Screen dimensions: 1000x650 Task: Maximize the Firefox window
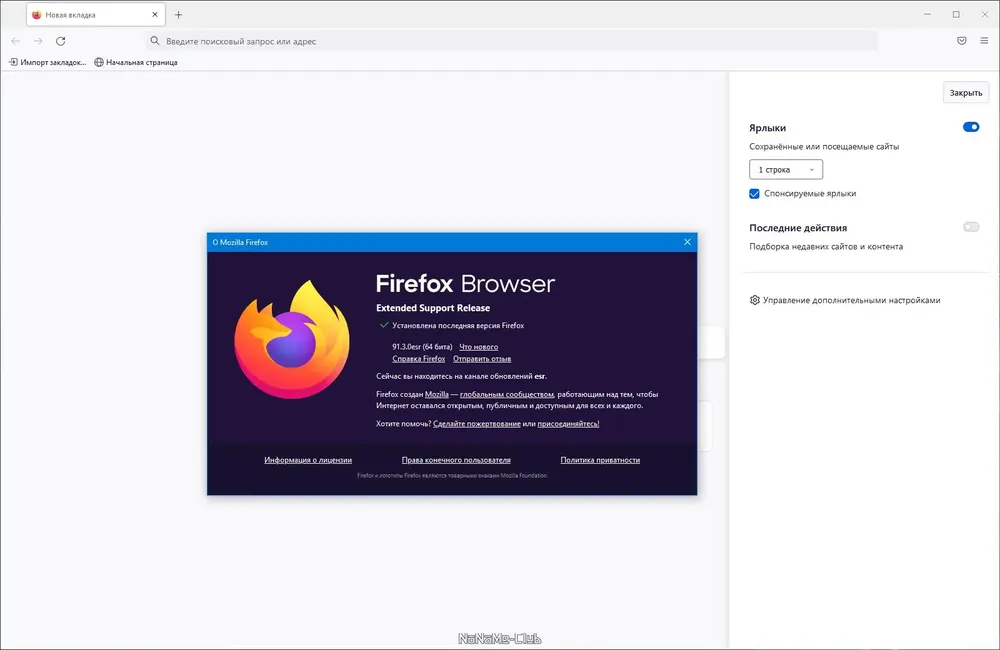(956, 15)
